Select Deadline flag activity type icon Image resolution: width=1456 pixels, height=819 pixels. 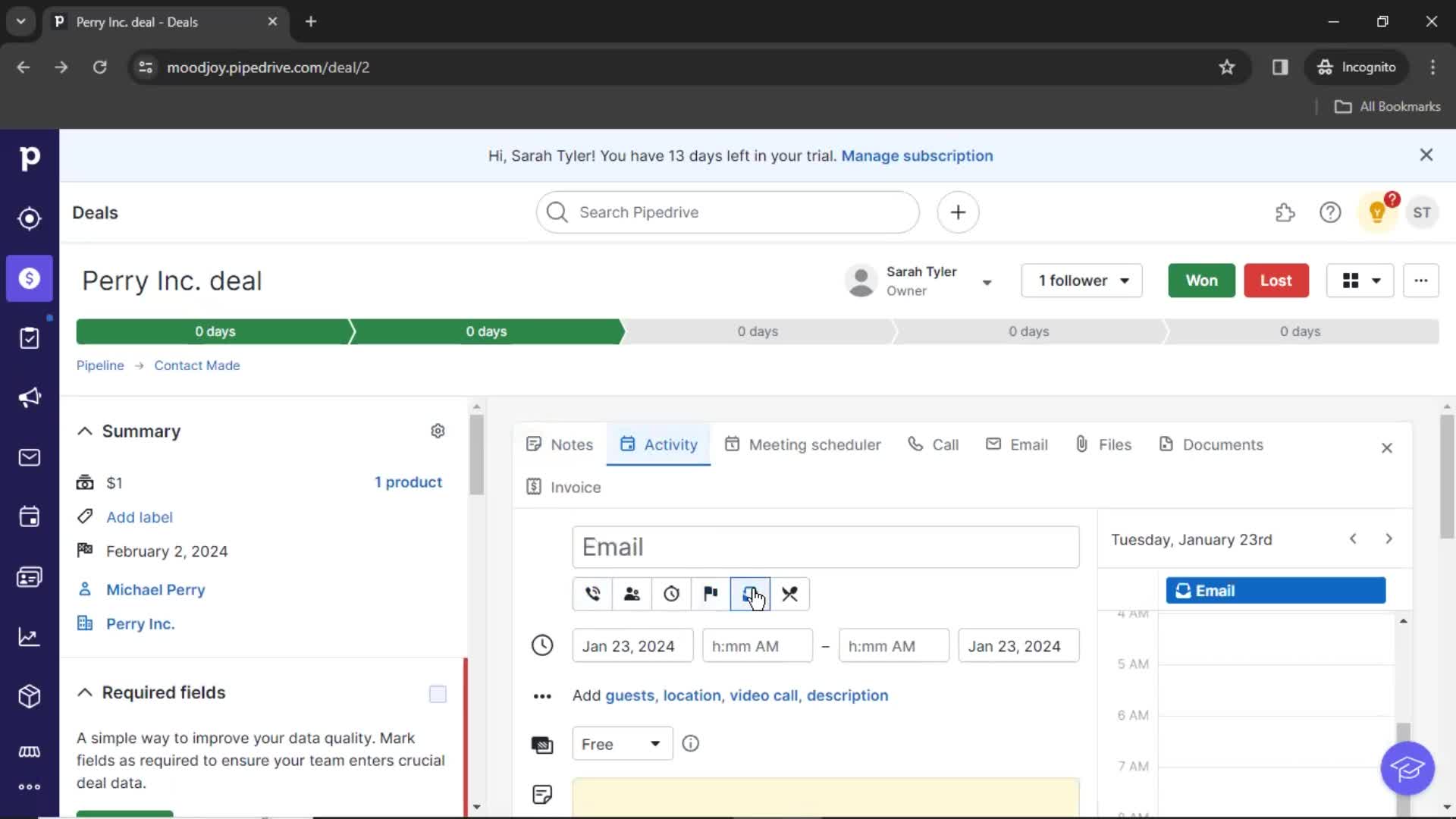(711, 594)
